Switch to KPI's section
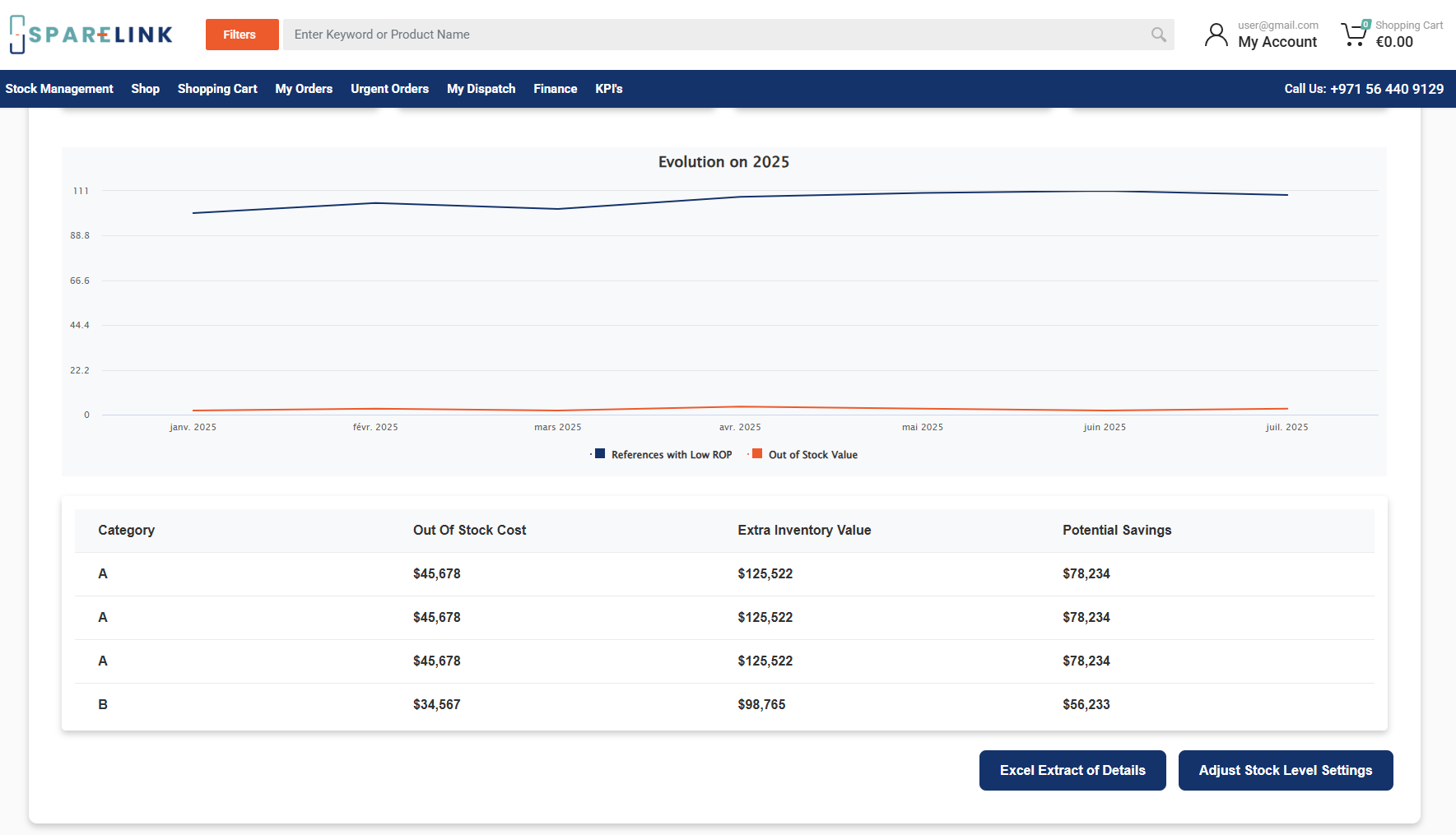The width and height of the screenshot is (1456, 835). (608, 89)
